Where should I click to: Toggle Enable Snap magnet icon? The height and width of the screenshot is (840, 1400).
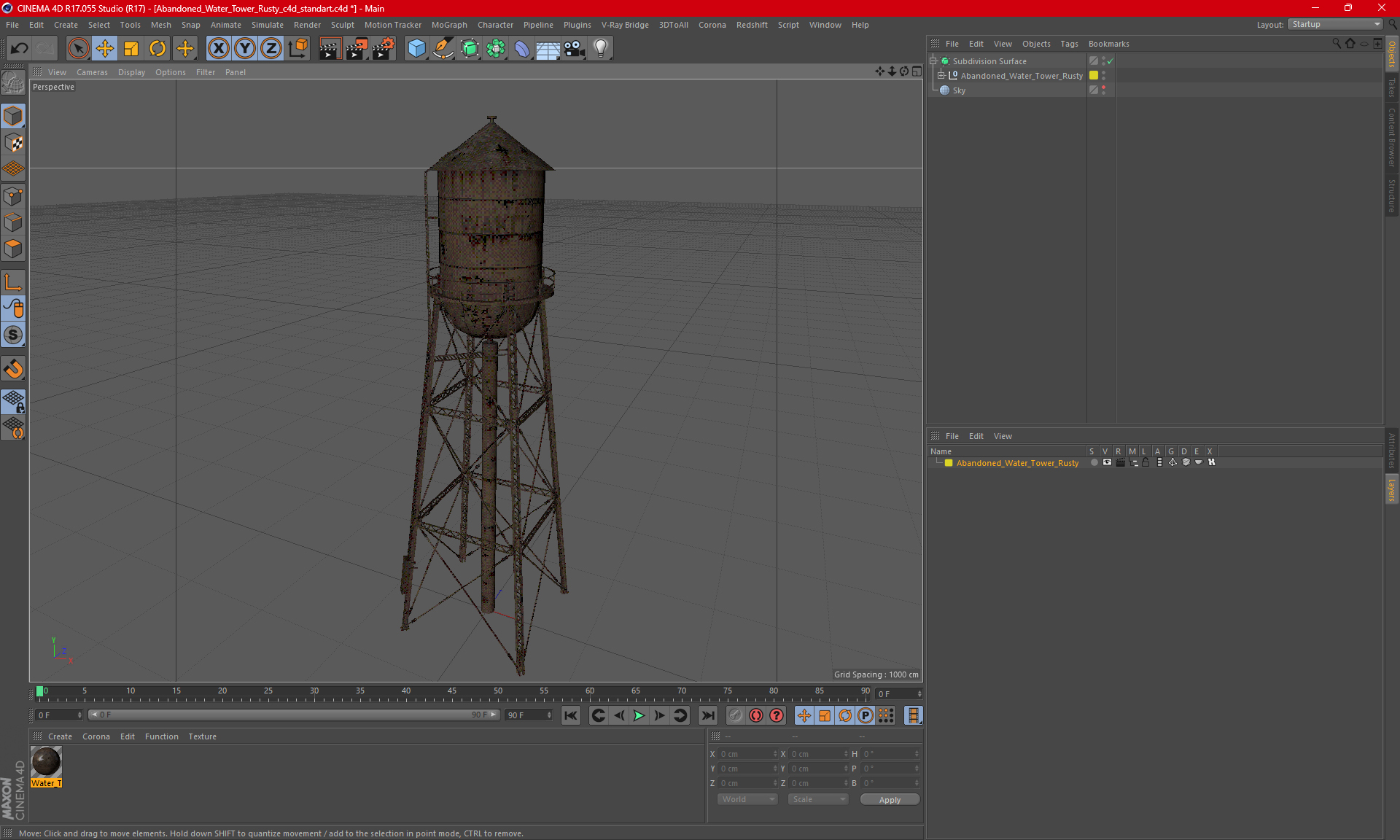(x=13, y=369)
